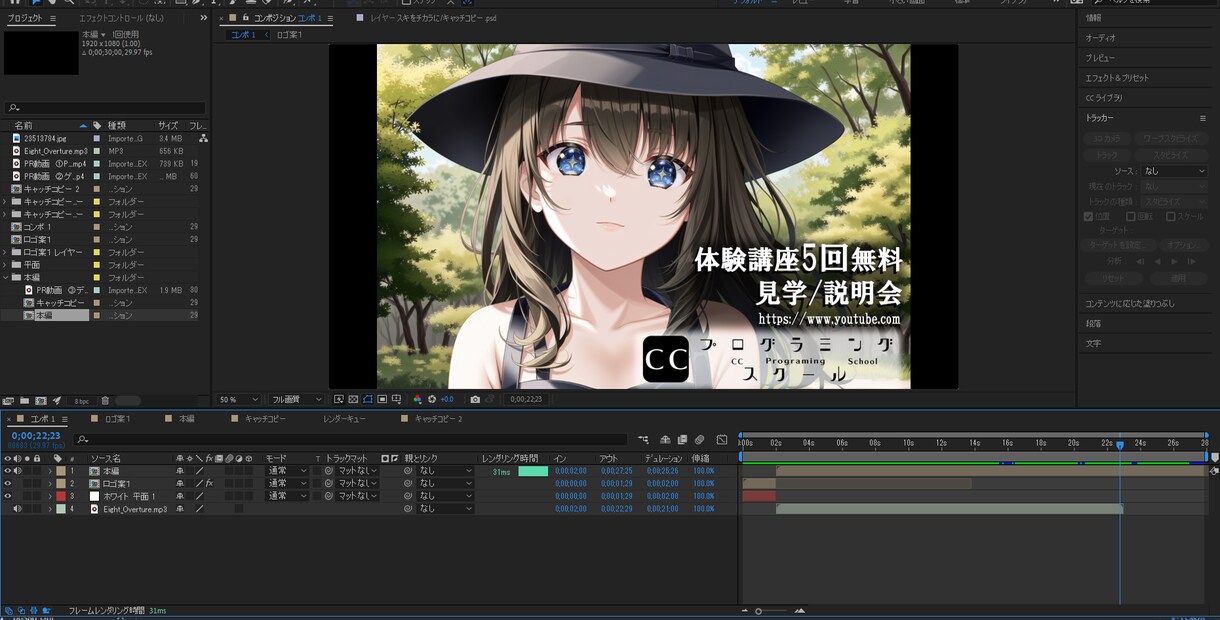
Task: Switch to the 本編 timeline tab
Action: pyautogui.click(x=187, y=419)
